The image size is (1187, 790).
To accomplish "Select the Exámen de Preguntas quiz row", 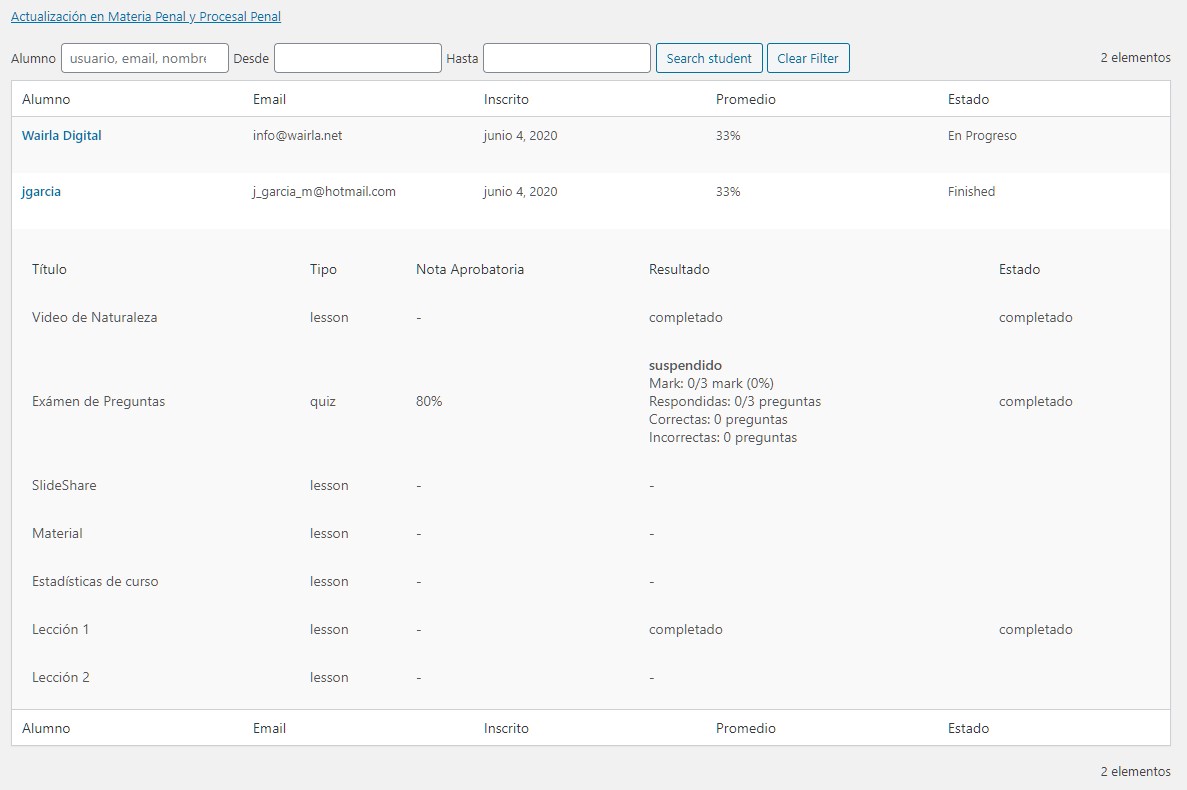I will tap(590, 401).
